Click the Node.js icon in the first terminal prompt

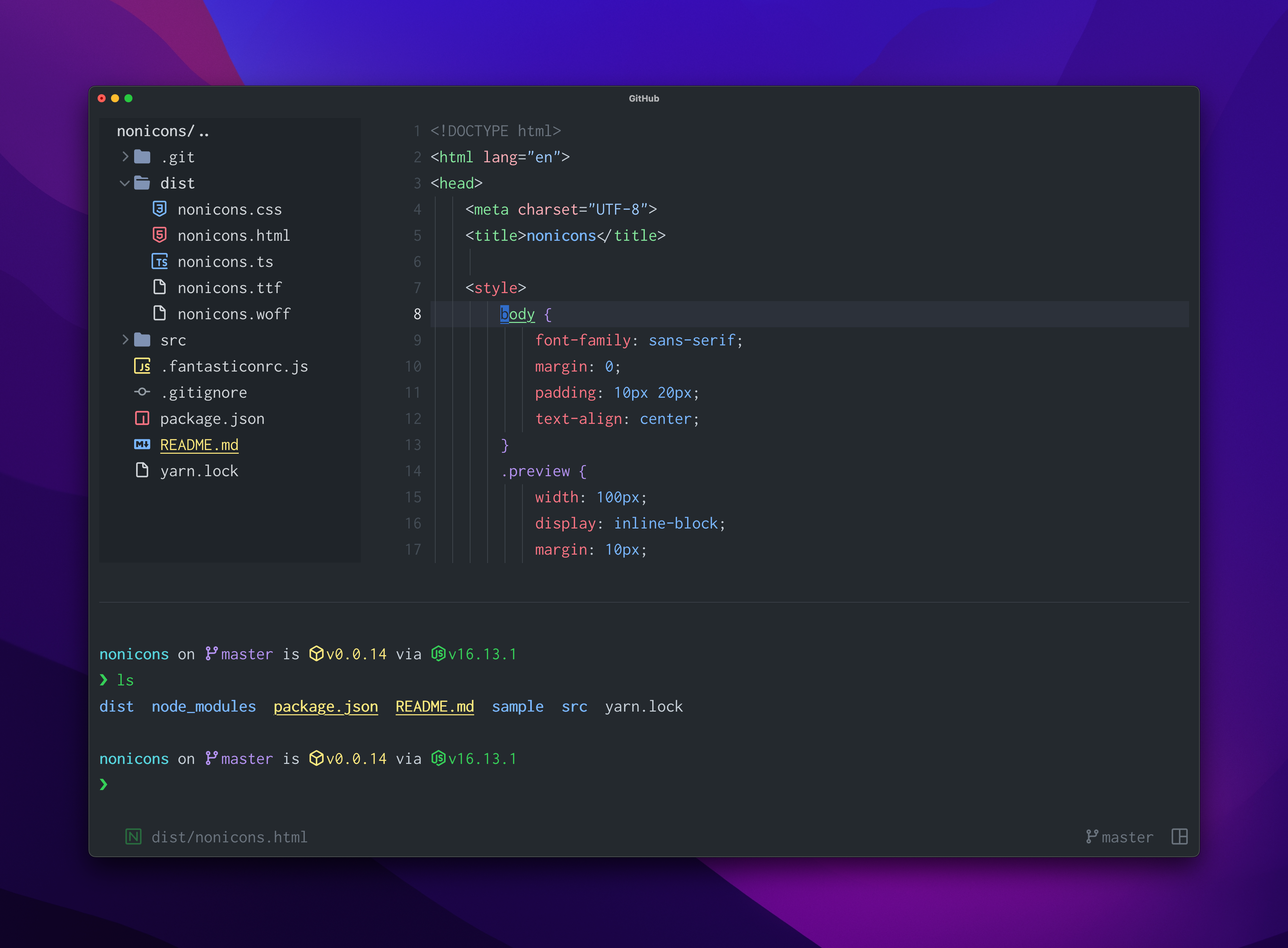pos(438,654)
